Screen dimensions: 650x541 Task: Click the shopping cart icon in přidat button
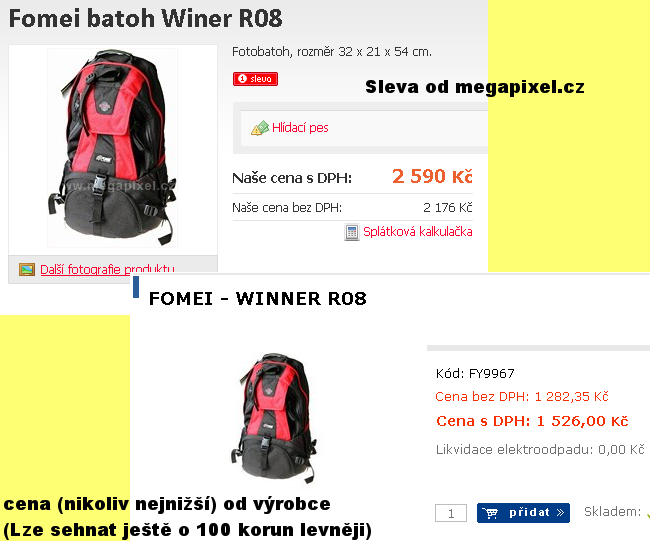coord(490,513)
